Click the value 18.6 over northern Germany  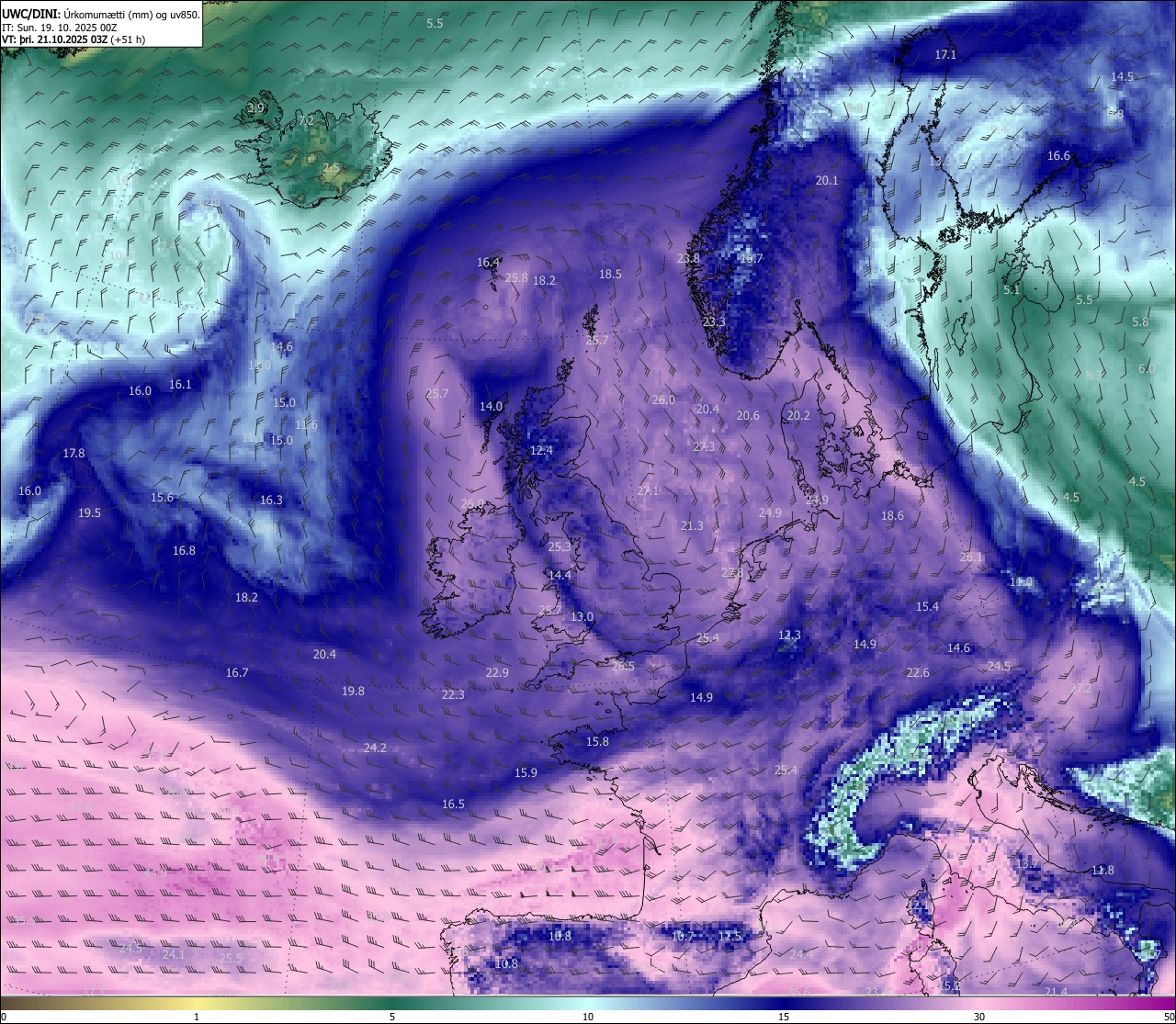point(892,516)
